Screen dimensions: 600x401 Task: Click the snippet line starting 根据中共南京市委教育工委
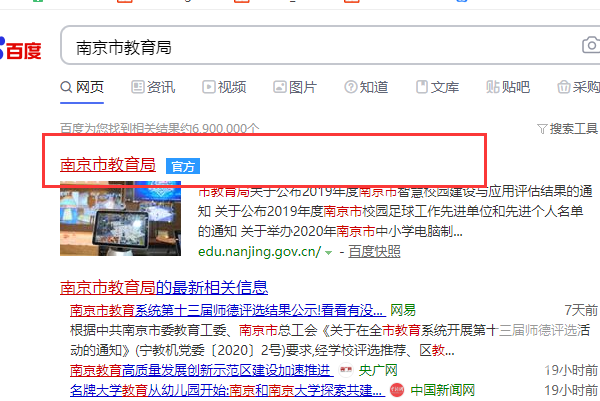[x=330, y=330]
